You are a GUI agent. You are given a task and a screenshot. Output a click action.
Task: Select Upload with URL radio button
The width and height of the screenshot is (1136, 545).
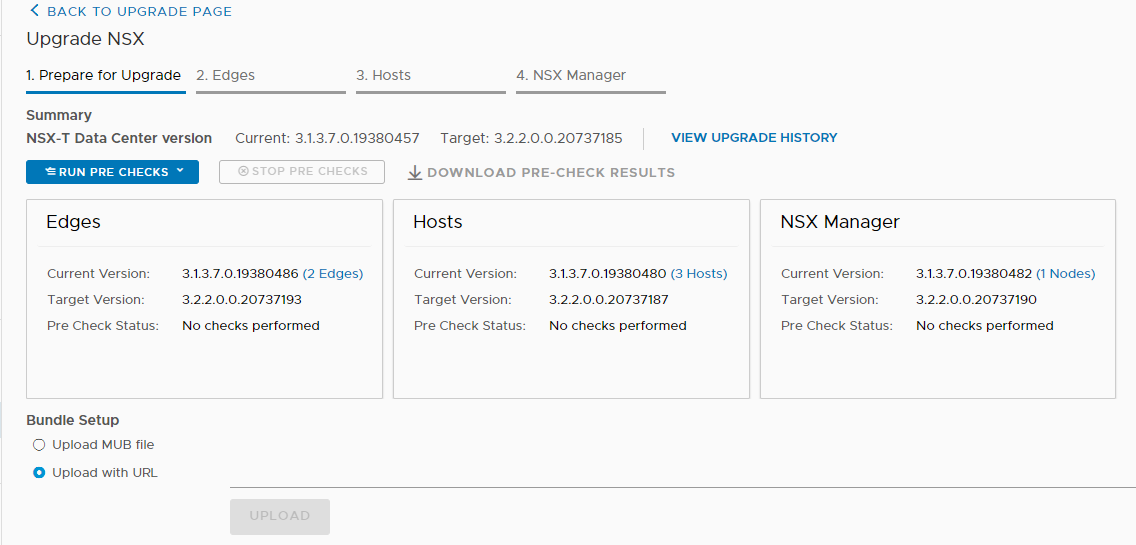point(39,473)
